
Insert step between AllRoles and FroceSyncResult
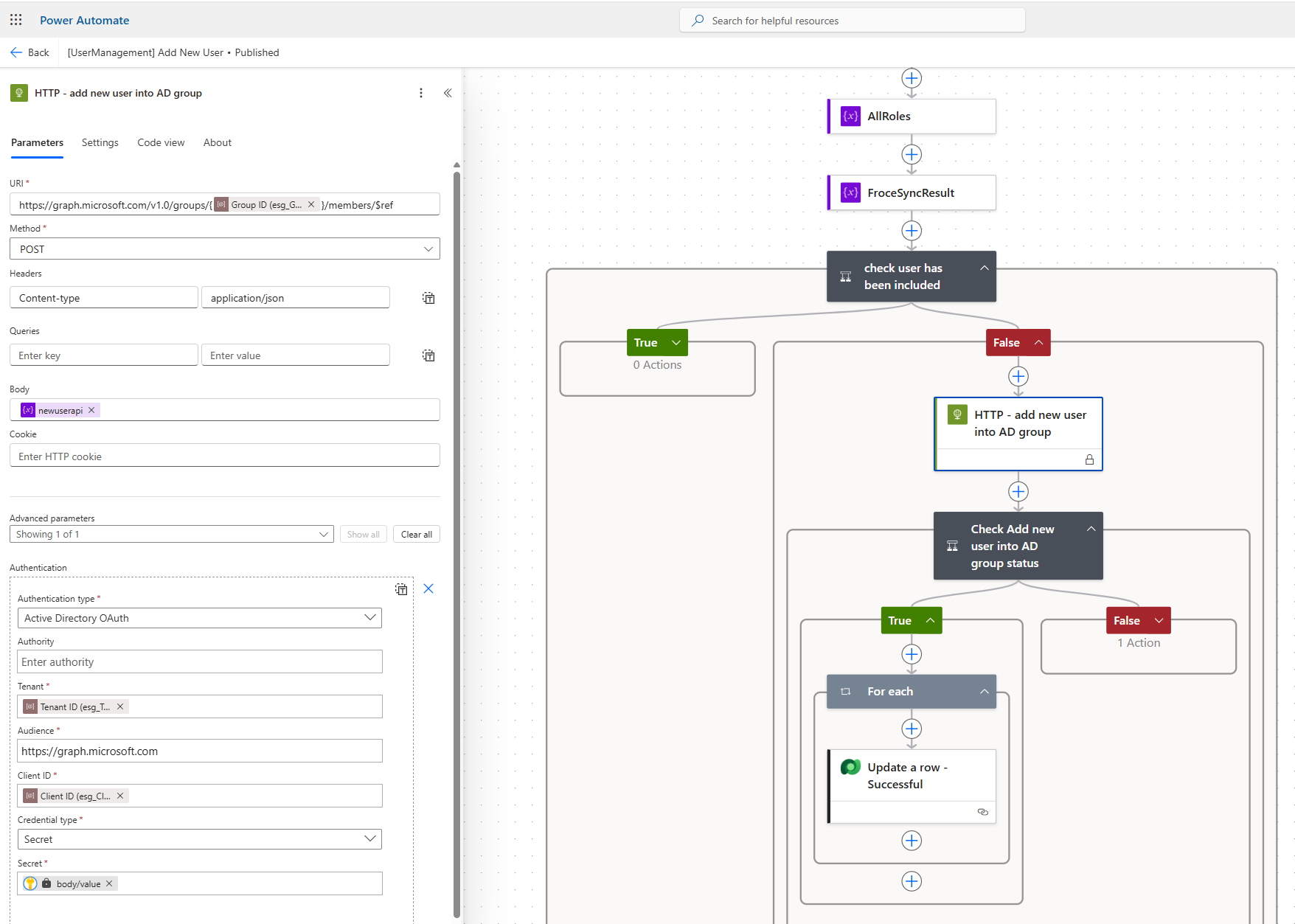(912, 155)
